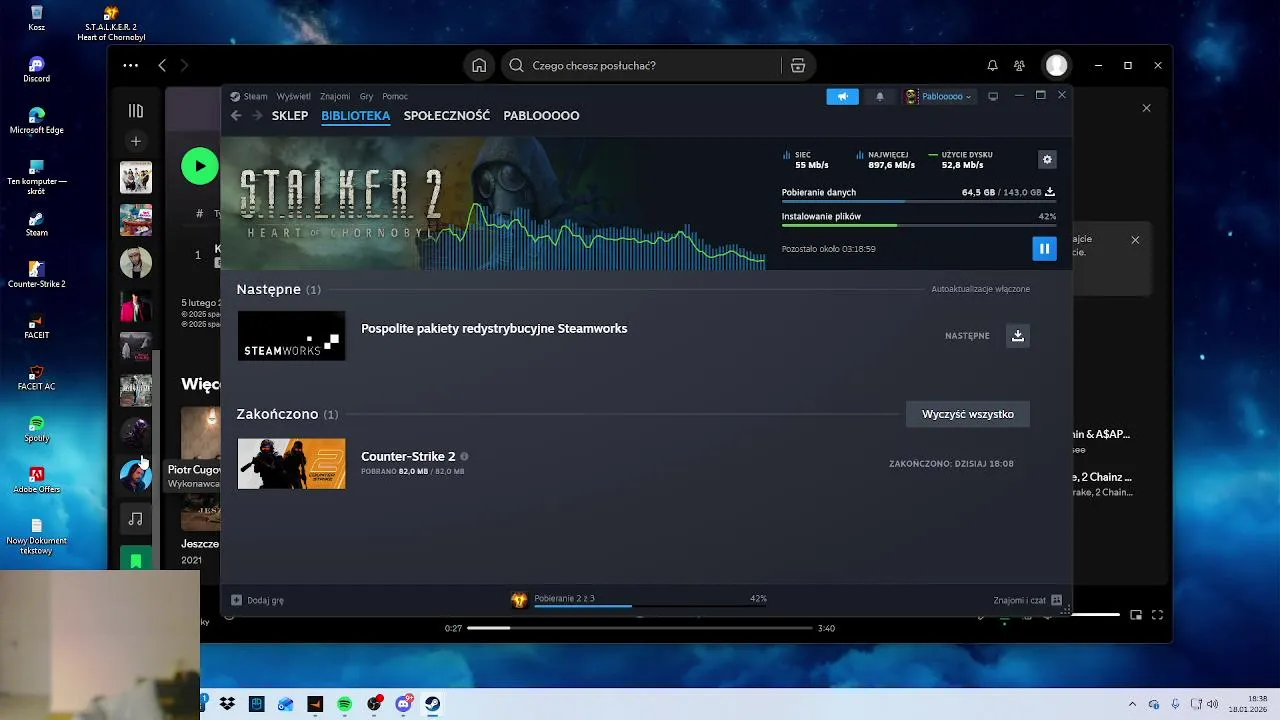Open Spotify friend activity icon
The height and width of the screenshot is (720, 1280).
pyautogui.click(x=1019, y=65)
